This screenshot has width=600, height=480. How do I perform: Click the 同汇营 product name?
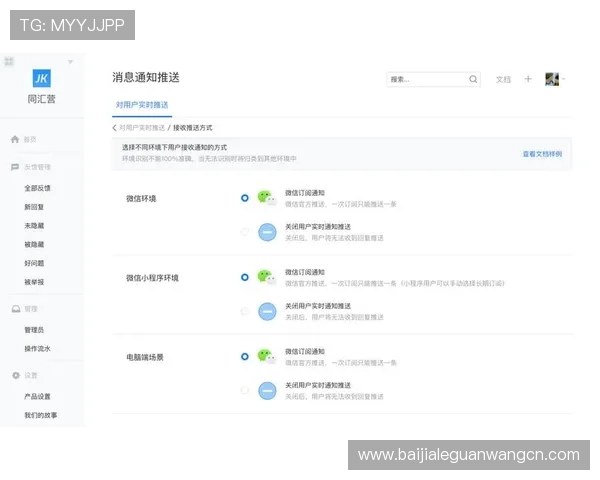41,99
